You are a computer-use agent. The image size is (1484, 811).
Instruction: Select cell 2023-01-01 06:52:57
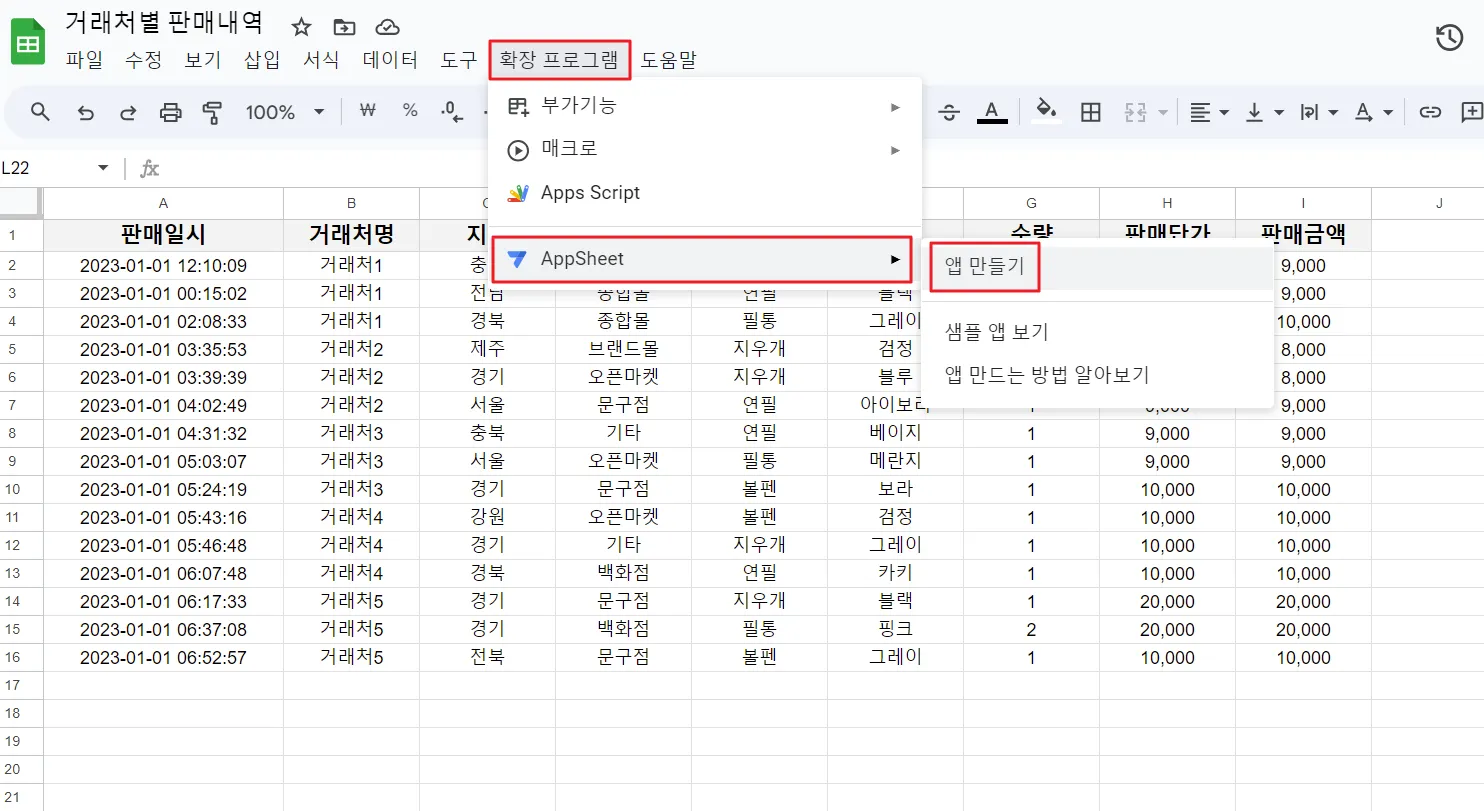click(164, 657)
